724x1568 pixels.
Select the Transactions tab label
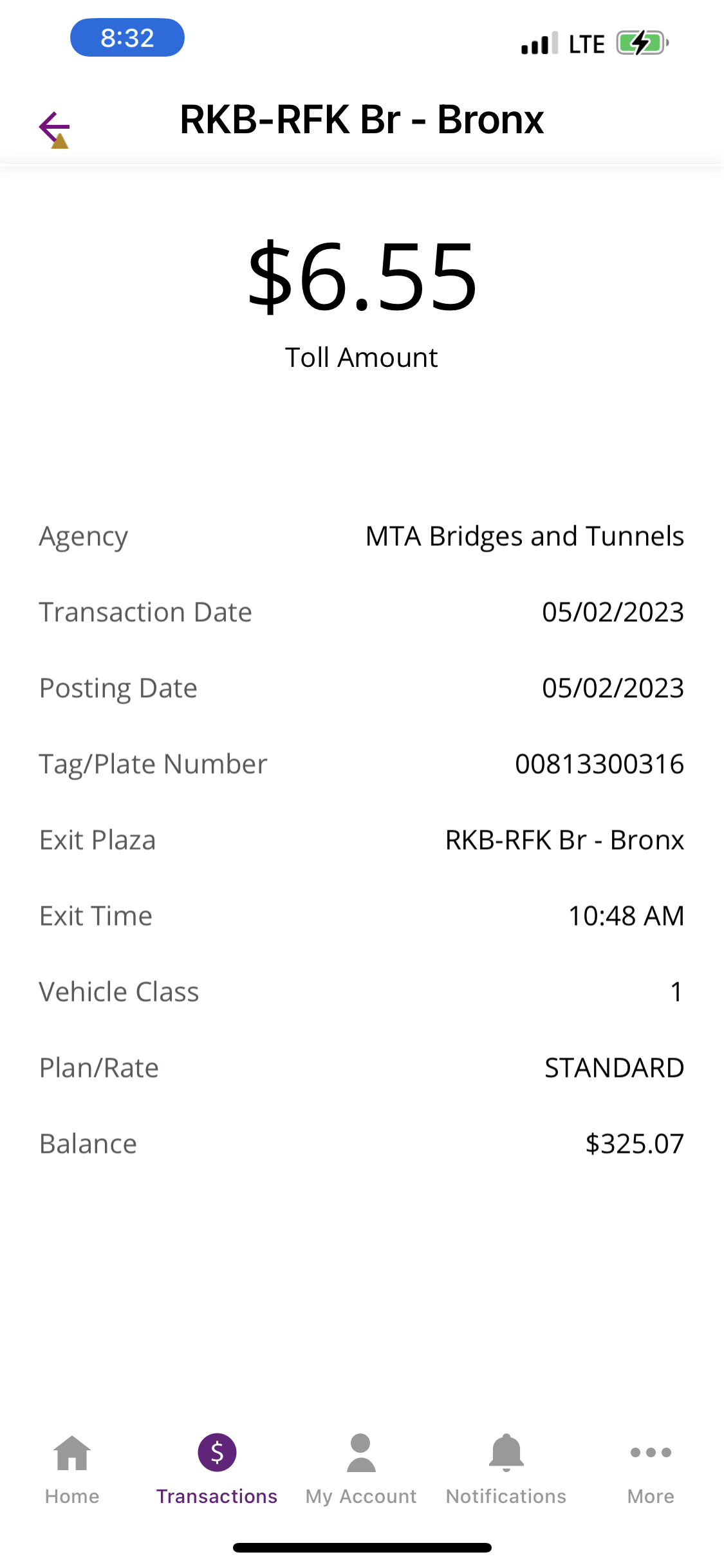pyautogui.click(x=217, y=1497)
